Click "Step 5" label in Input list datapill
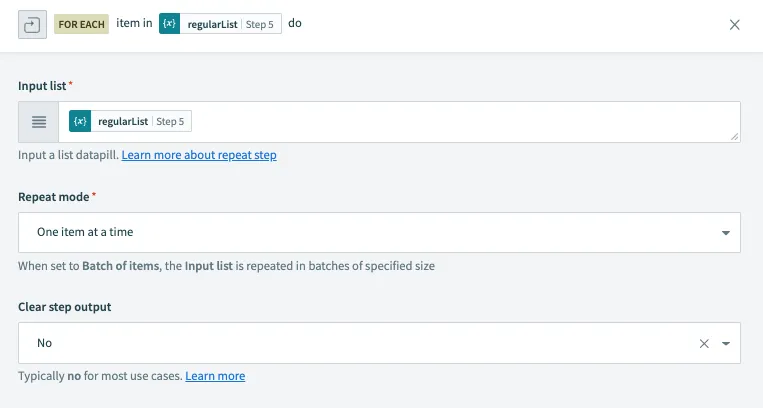The image size is (763, 408). click(172, 122)
